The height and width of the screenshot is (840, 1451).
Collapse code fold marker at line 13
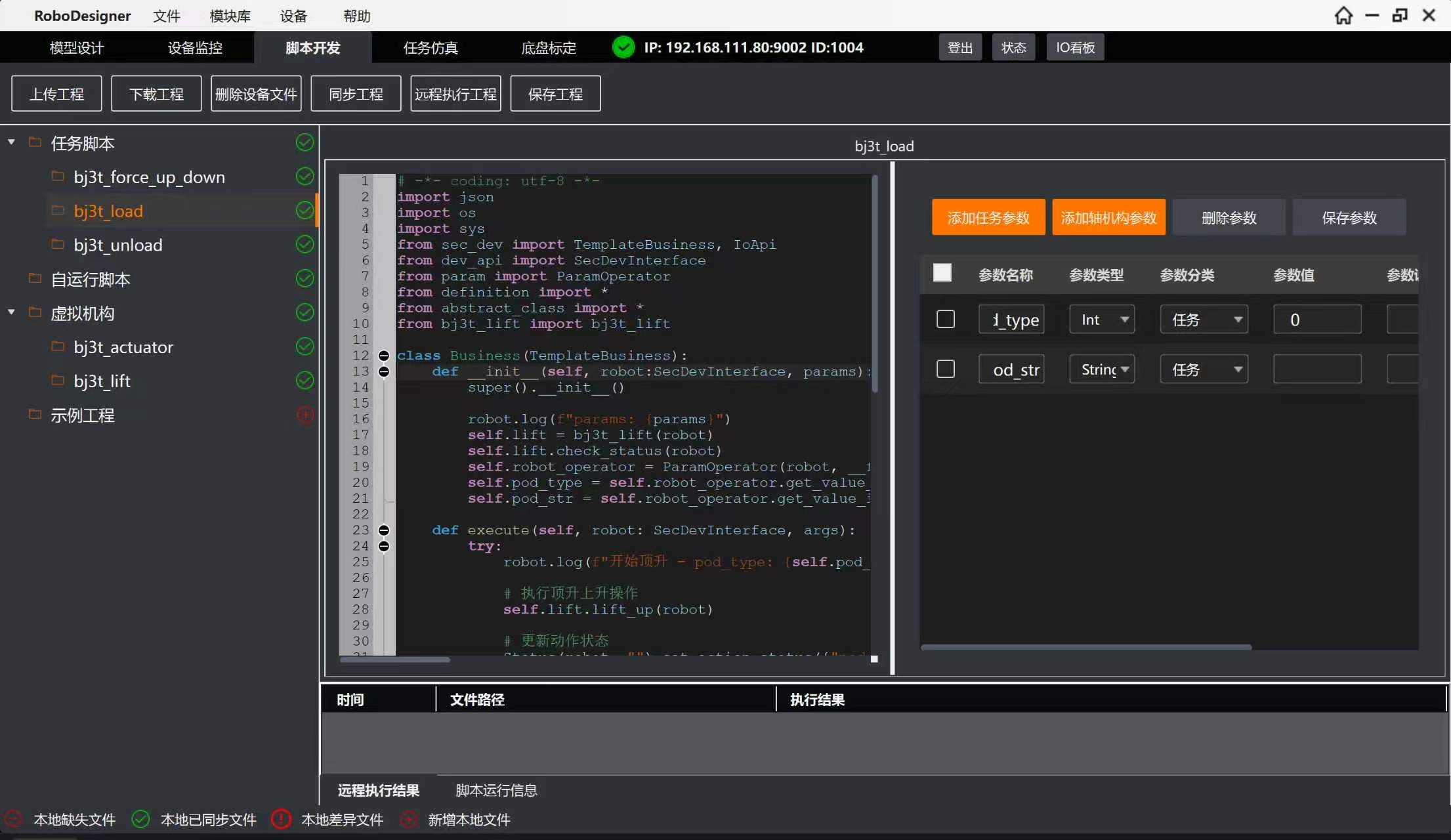click(x=384, y=371)
